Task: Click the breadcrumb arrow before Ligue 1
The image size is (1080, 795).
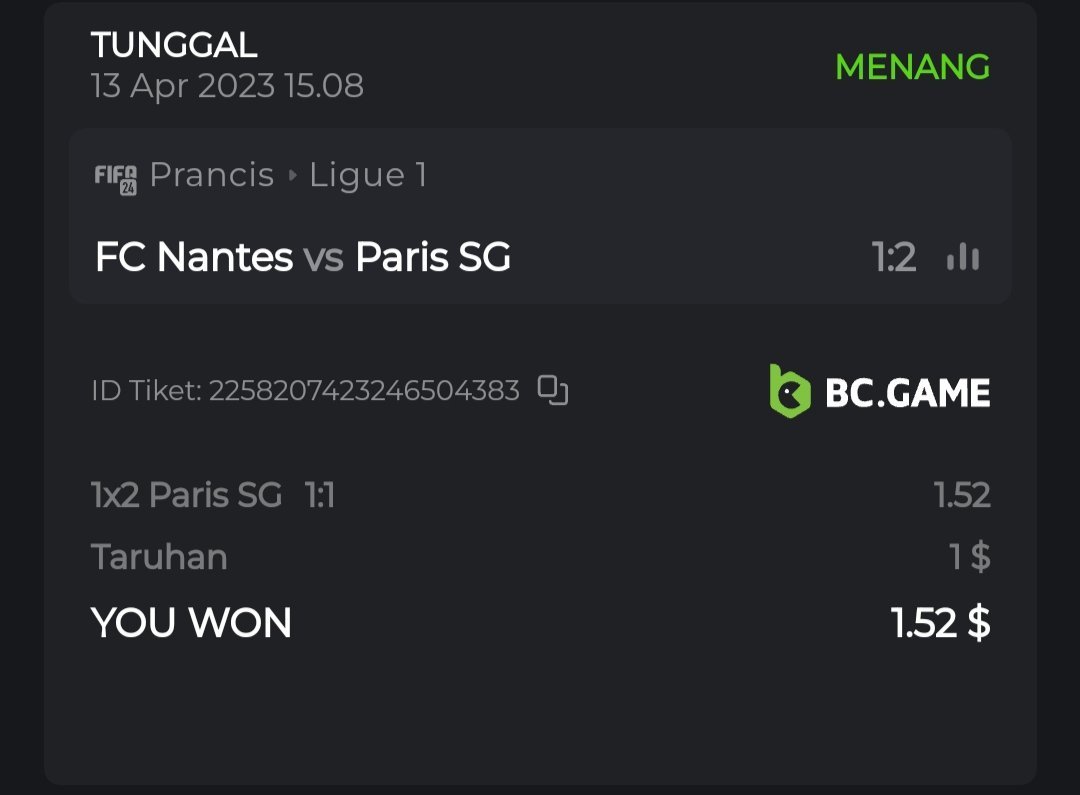Action: [x=292, y=176]
